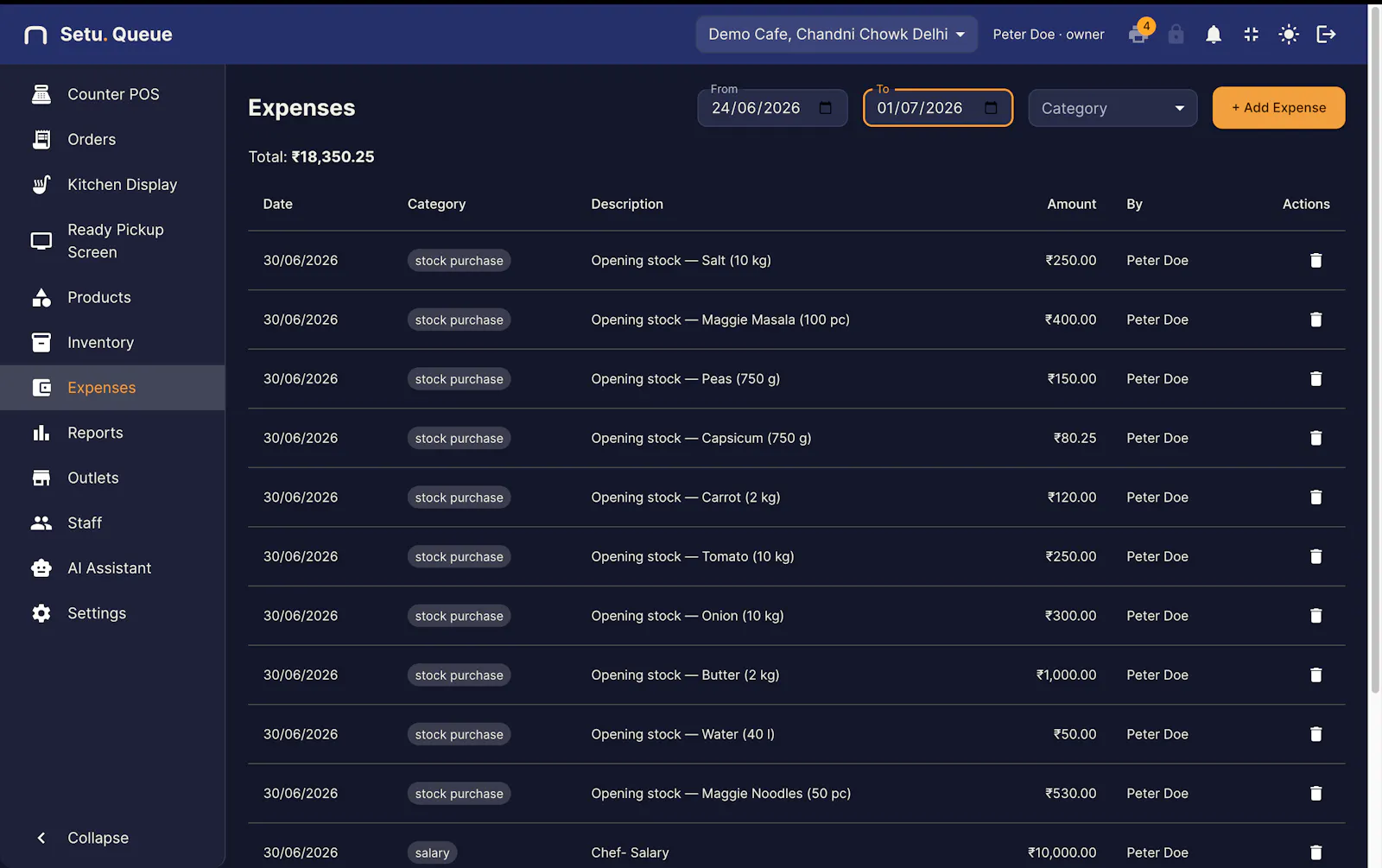Image resolution: width=1382 pixels, height=868 pixels.
Task: Click stock purchase chip in Salt row
Action: pos(459,260)
